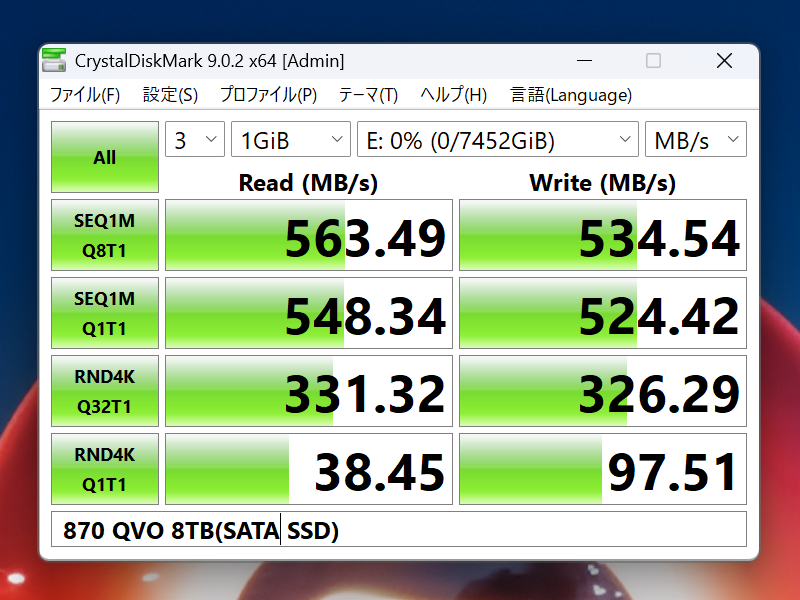
Task: Click the 534.54 write result cell
Action: [x=603, y=235]
